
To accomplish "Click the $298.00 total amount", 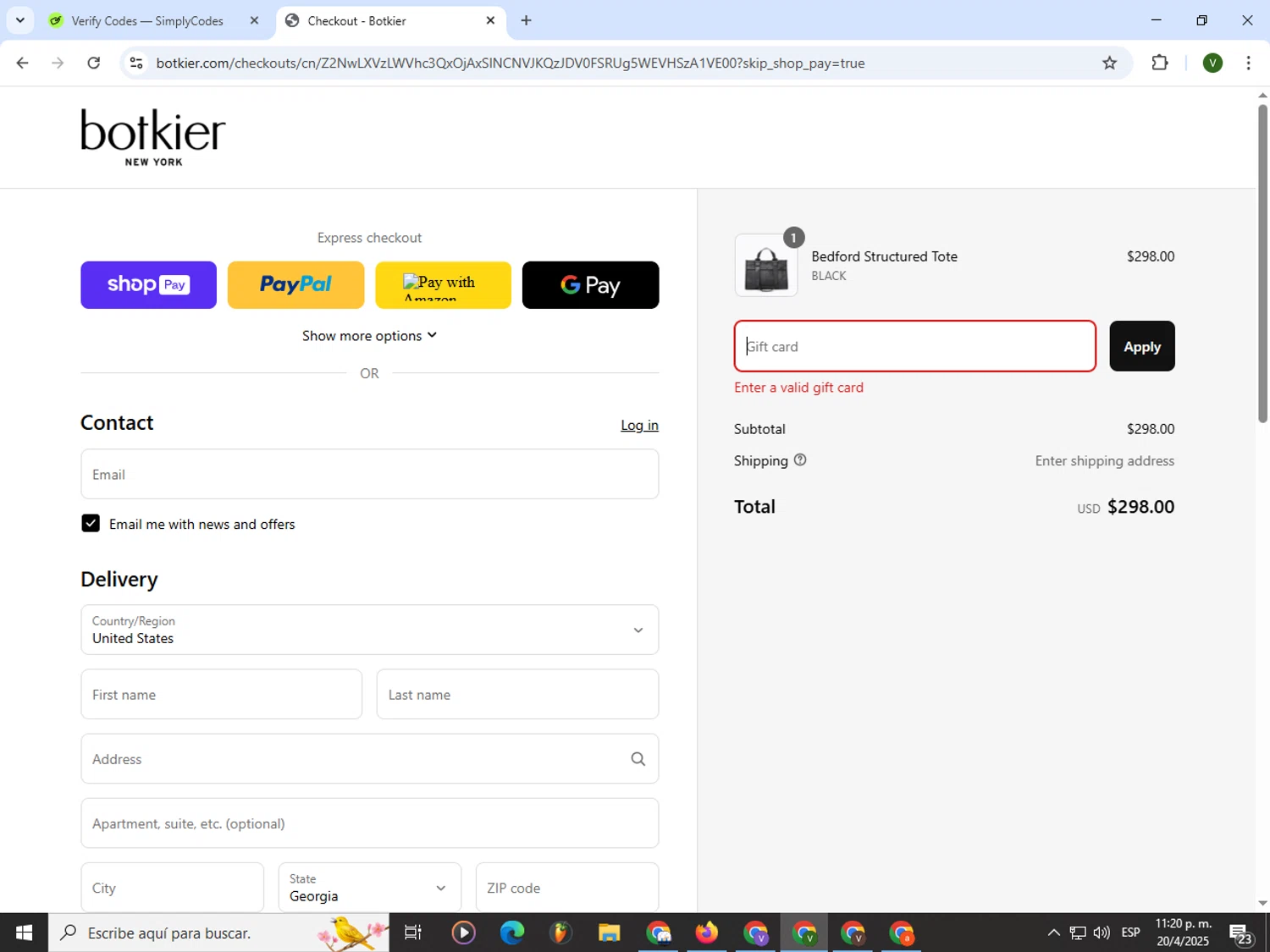I will pyautogui.click(x=1140, y=507).
